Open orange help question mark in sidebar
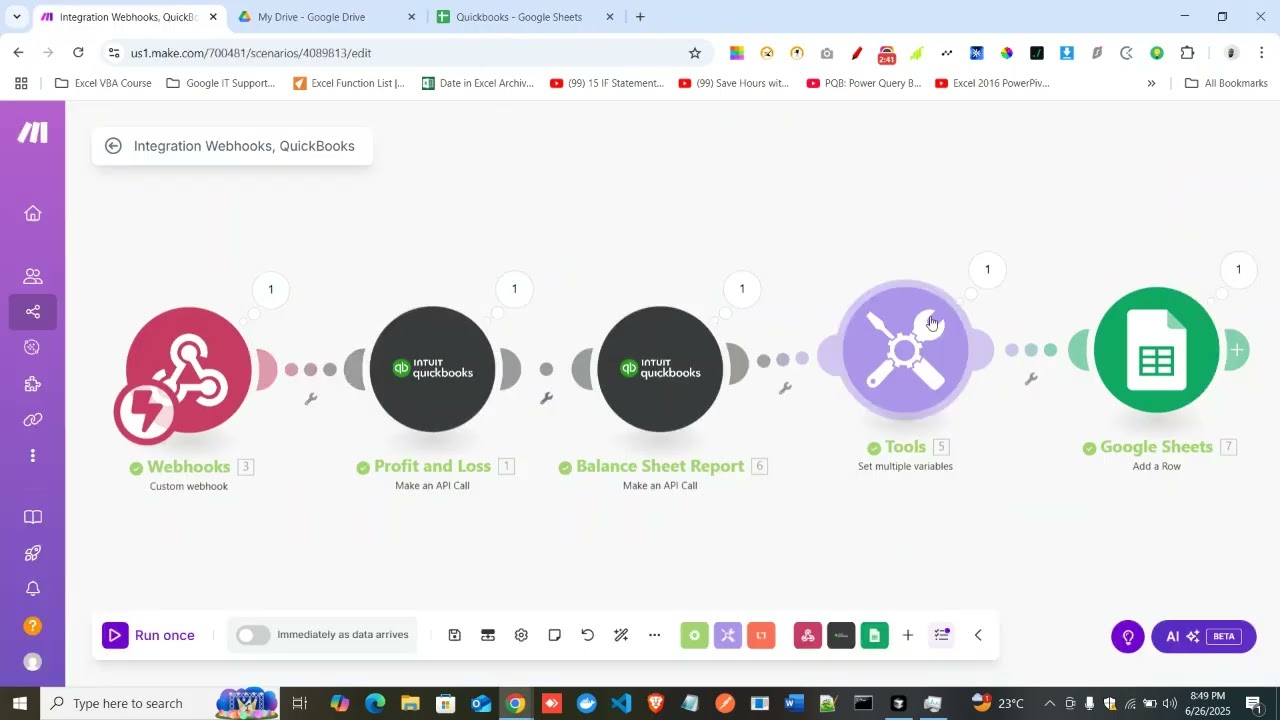The image size is (1280, 720). [x=33, y=626]
